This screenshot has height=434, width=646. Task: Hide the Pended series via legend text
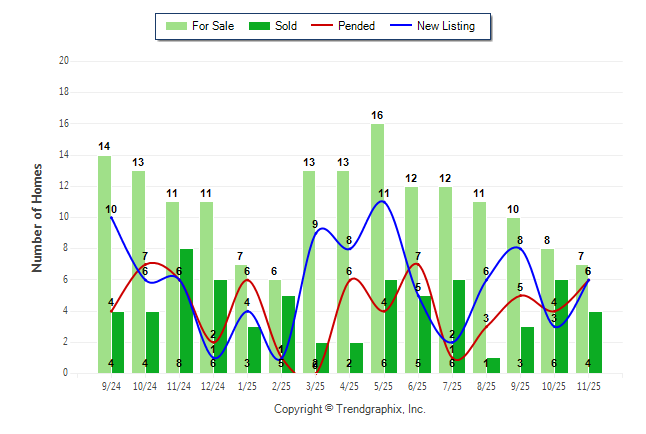coord(357,26)
